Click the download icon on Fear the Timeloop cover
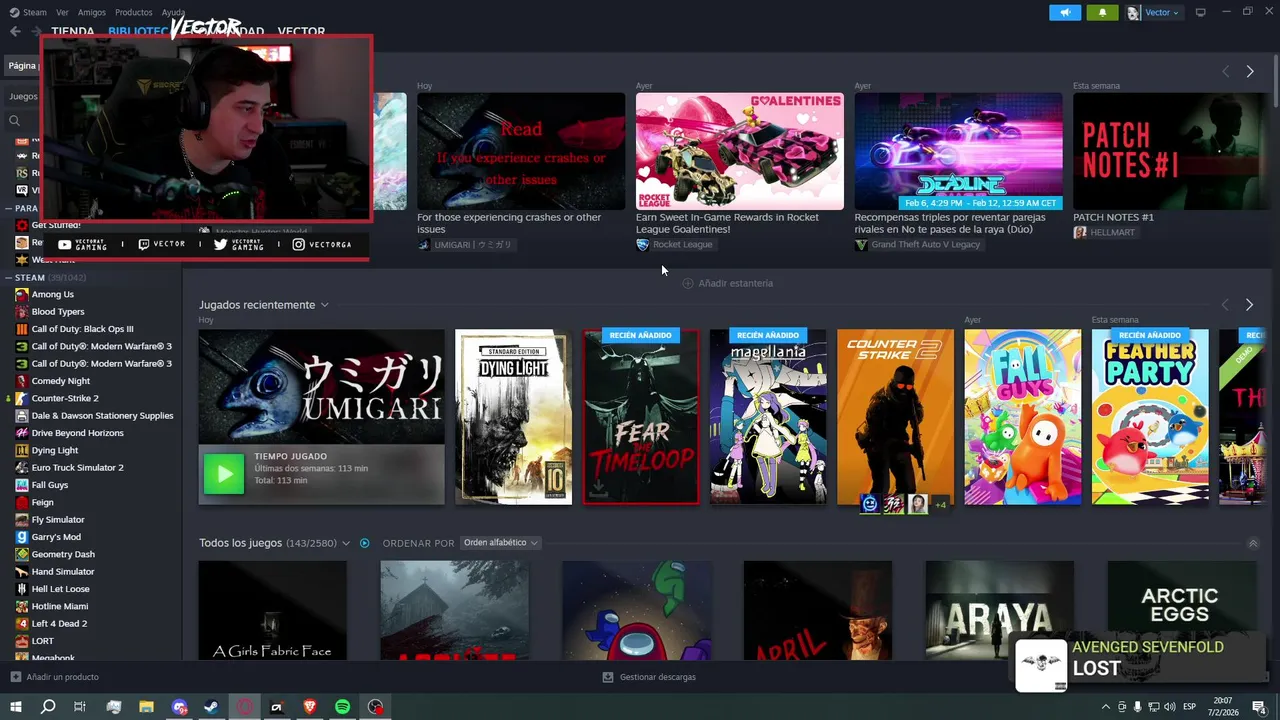The height and width of the screenshot is (720, 1280). 598,488
